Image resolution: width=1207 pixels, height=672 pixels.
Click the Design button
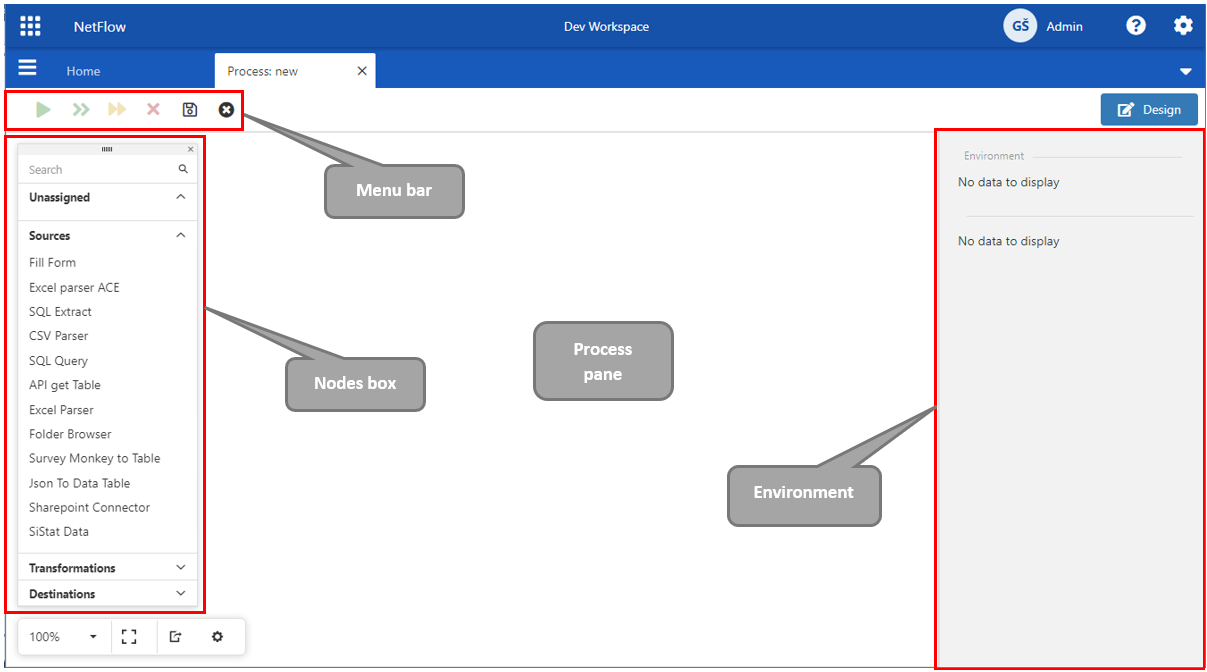tap(1149, 110)
